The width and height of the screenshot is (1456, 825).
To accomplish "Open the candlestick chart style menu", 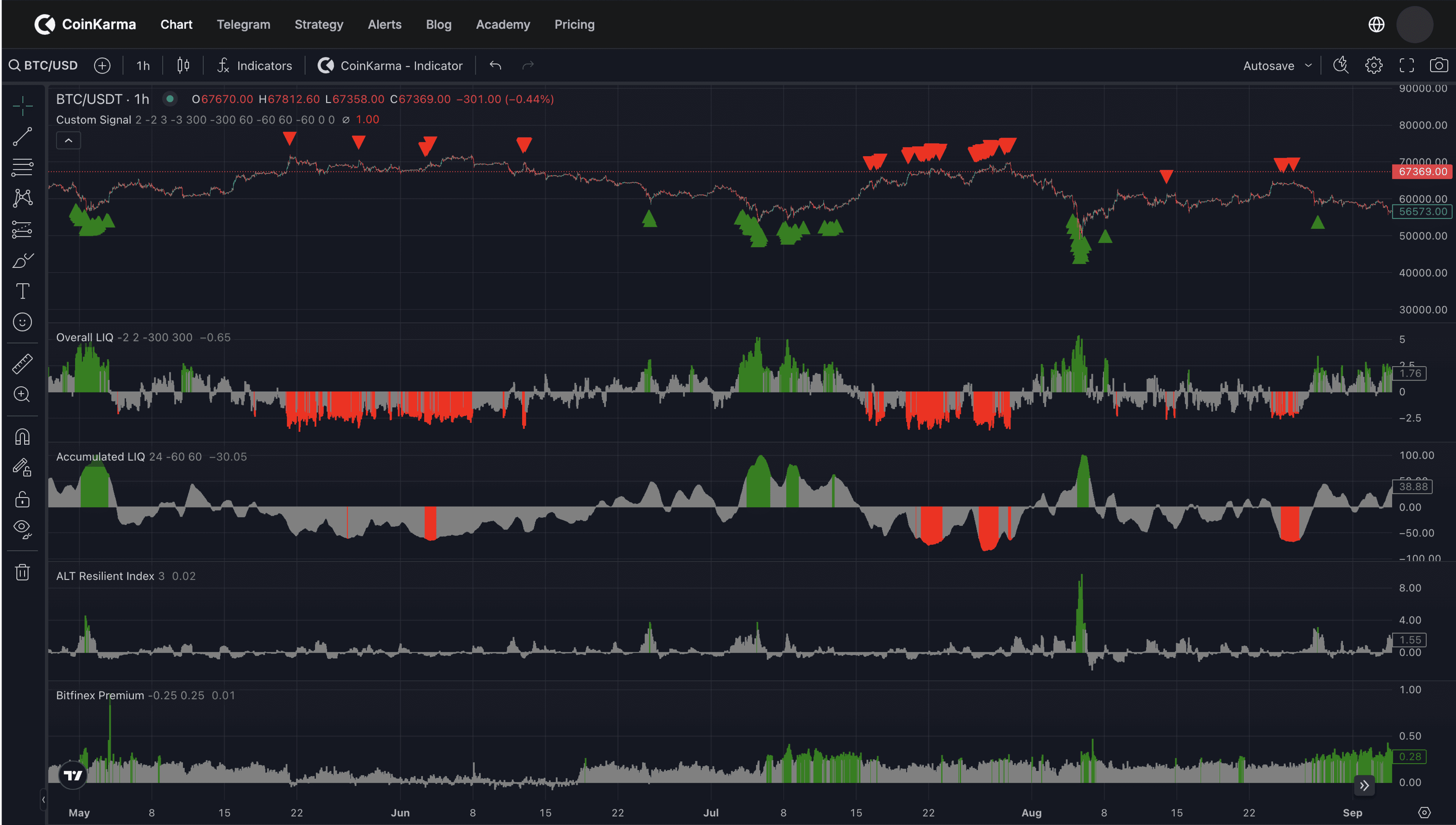I will [x=183, y=66].
